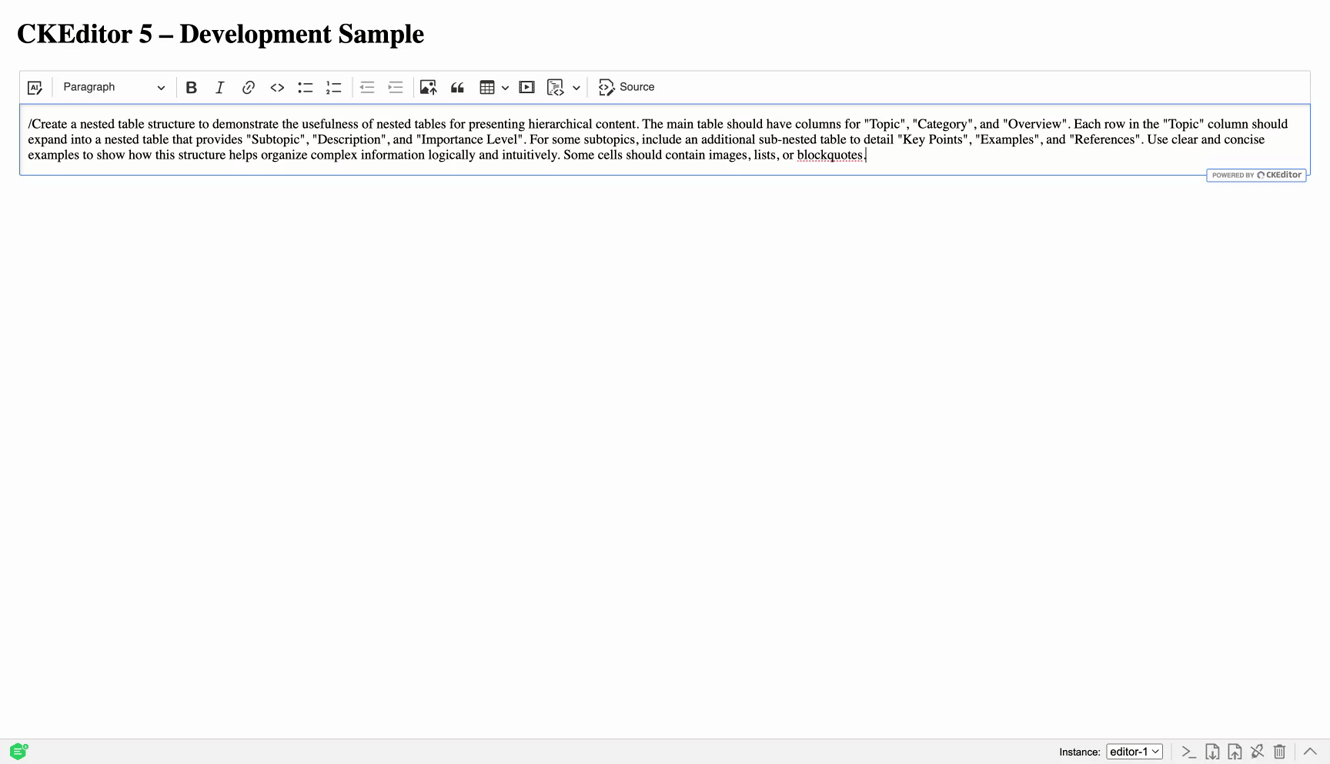
Task: Toggle inline code formatting
Action: coord(277,88)
